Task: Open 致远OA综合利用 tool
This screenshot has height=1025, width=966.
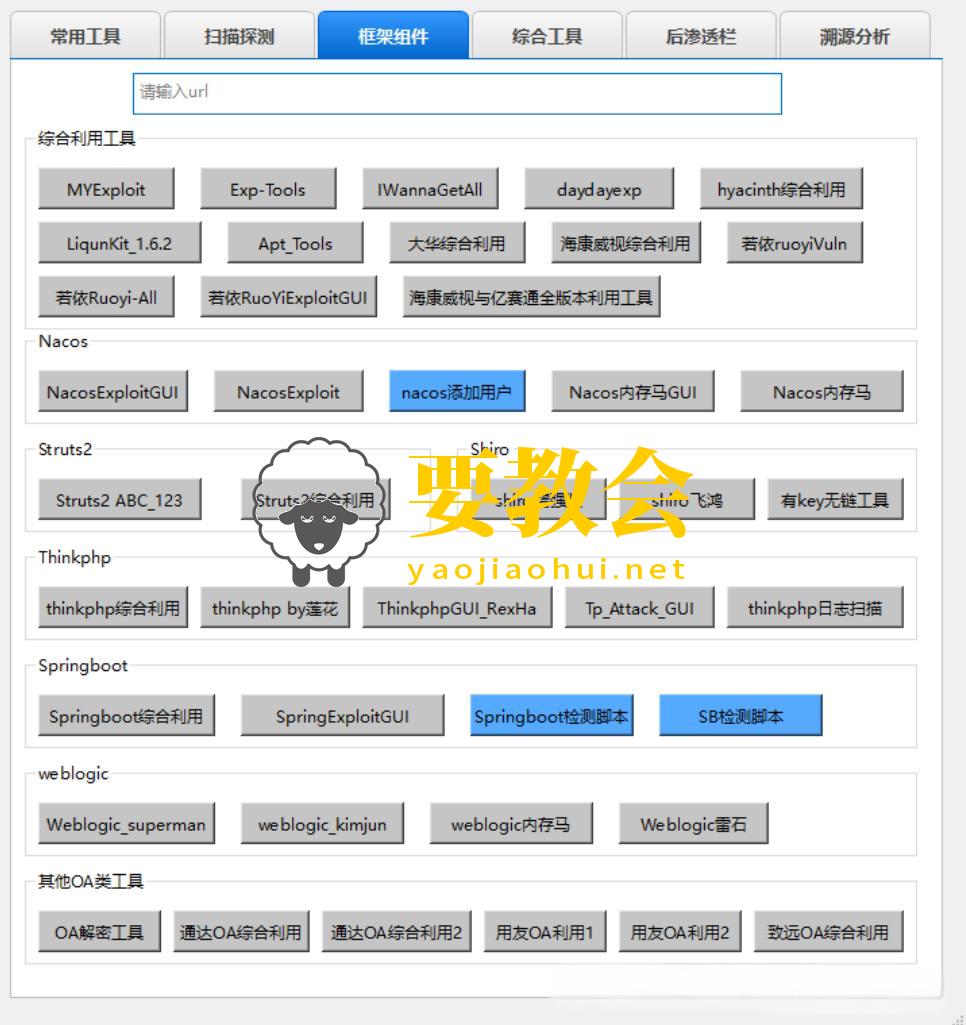Action: coord(829,932)
